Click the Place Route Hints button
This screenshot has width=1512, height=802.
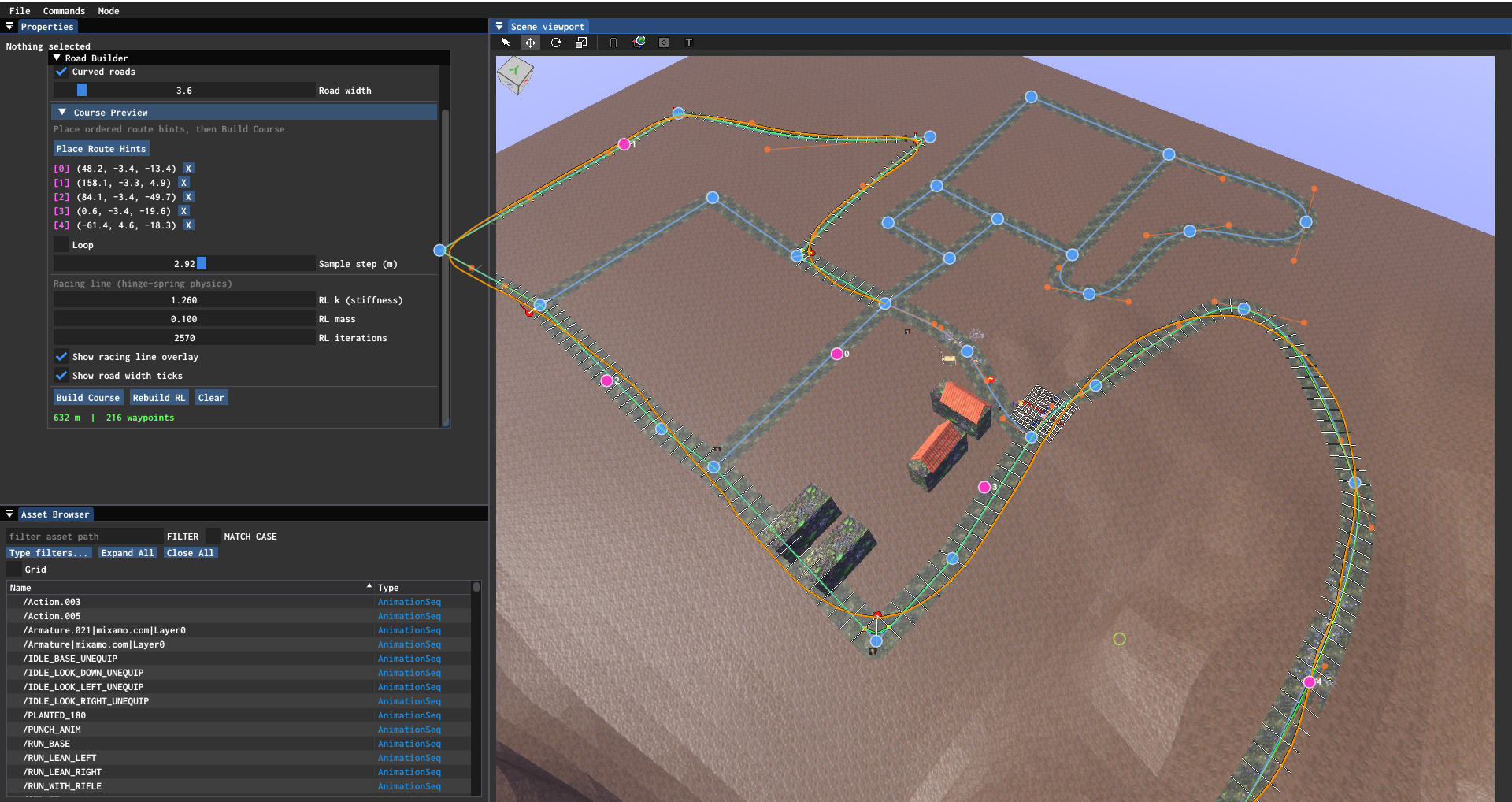[x=101, y=149]
